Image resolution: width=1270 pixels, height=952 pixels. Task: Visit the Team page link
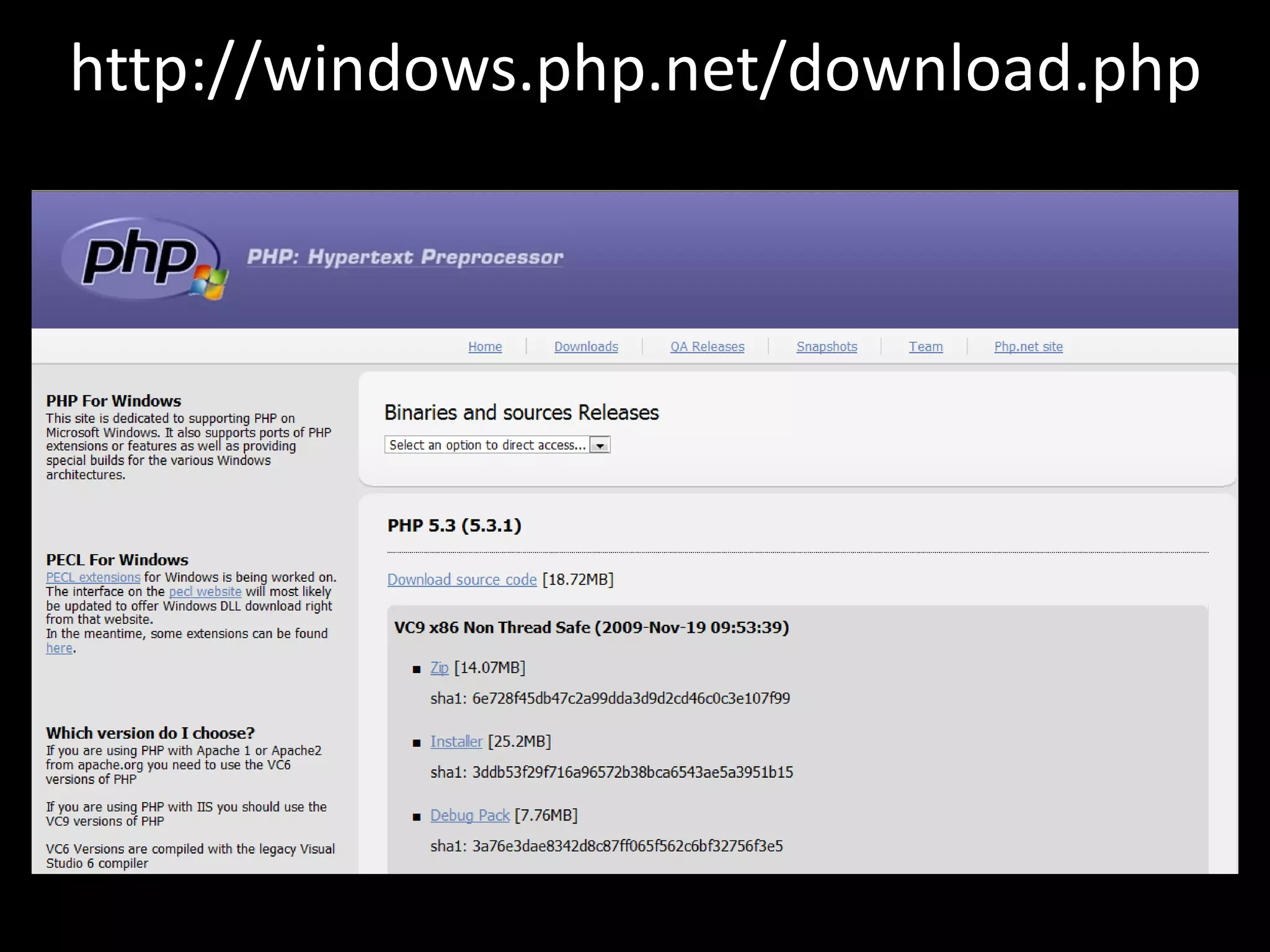(x=925, y=346)
